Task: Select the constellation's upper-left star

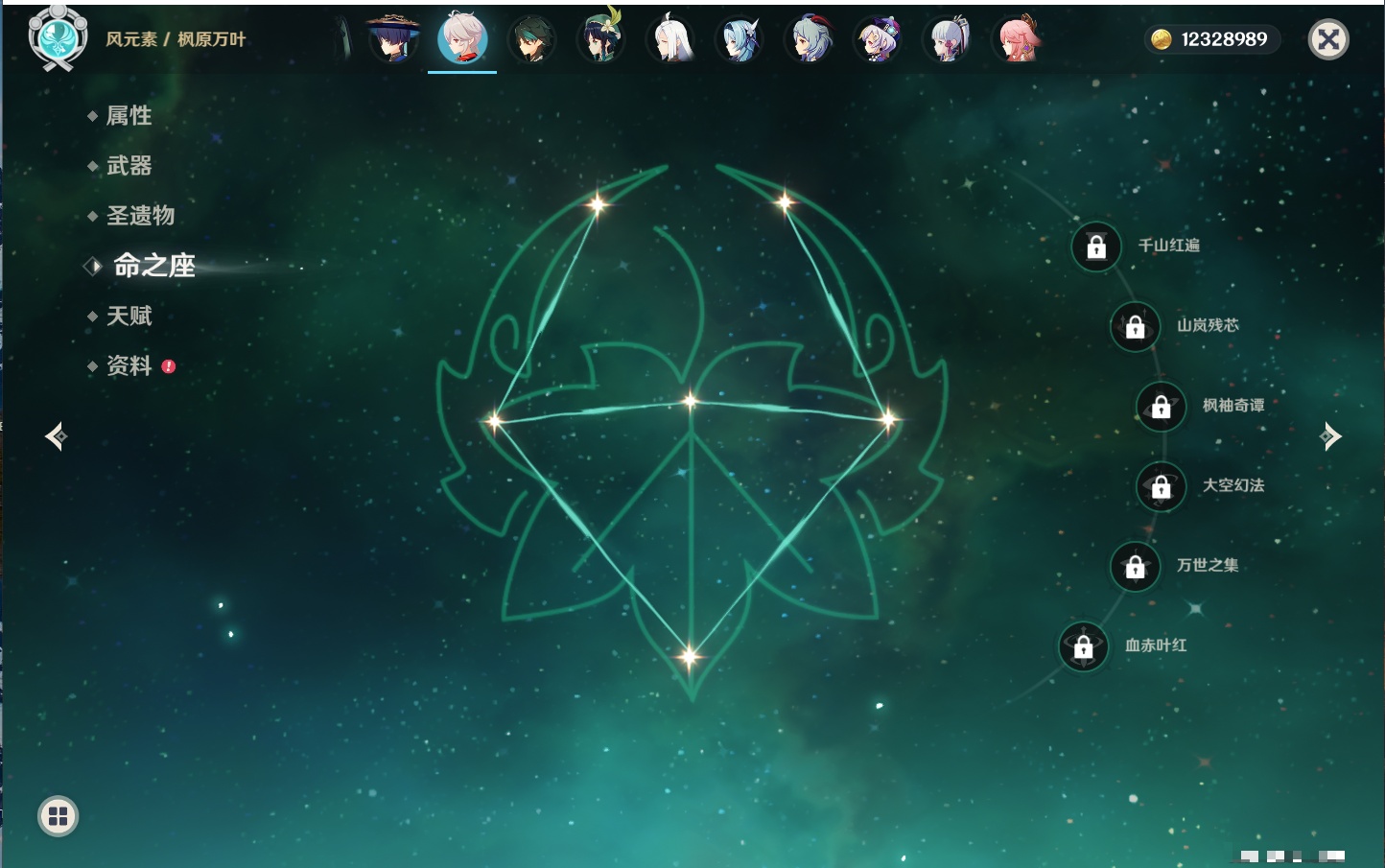Action: [x=598, y=203]
